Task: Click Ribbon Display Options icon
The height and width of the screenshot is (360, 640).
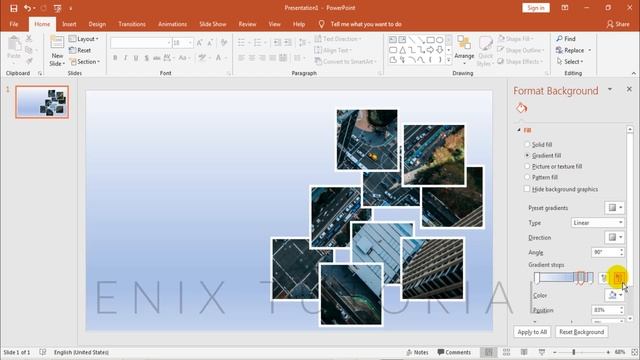Action: pos(565,8)
